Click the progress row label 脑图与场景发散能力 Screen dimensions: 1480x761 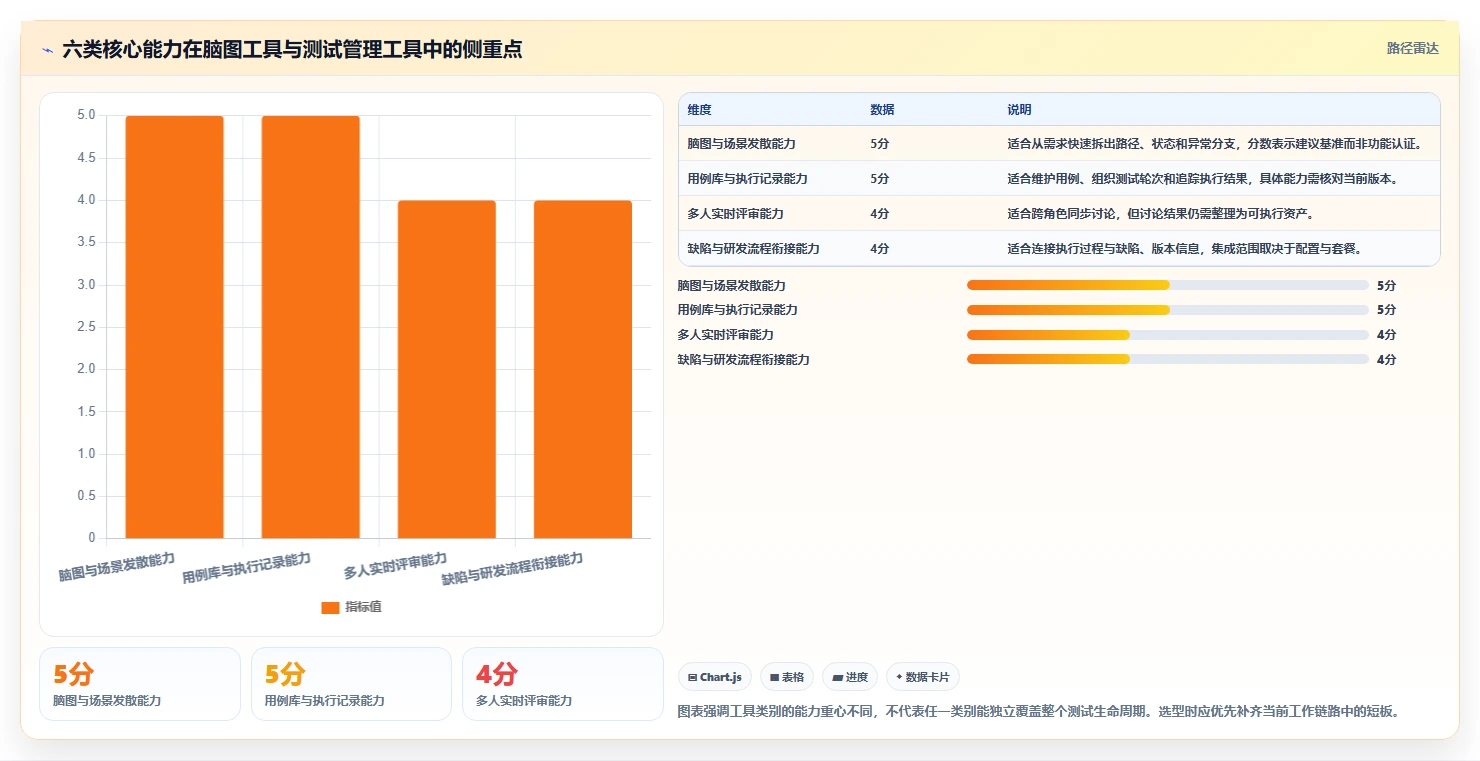coord(731,285)
